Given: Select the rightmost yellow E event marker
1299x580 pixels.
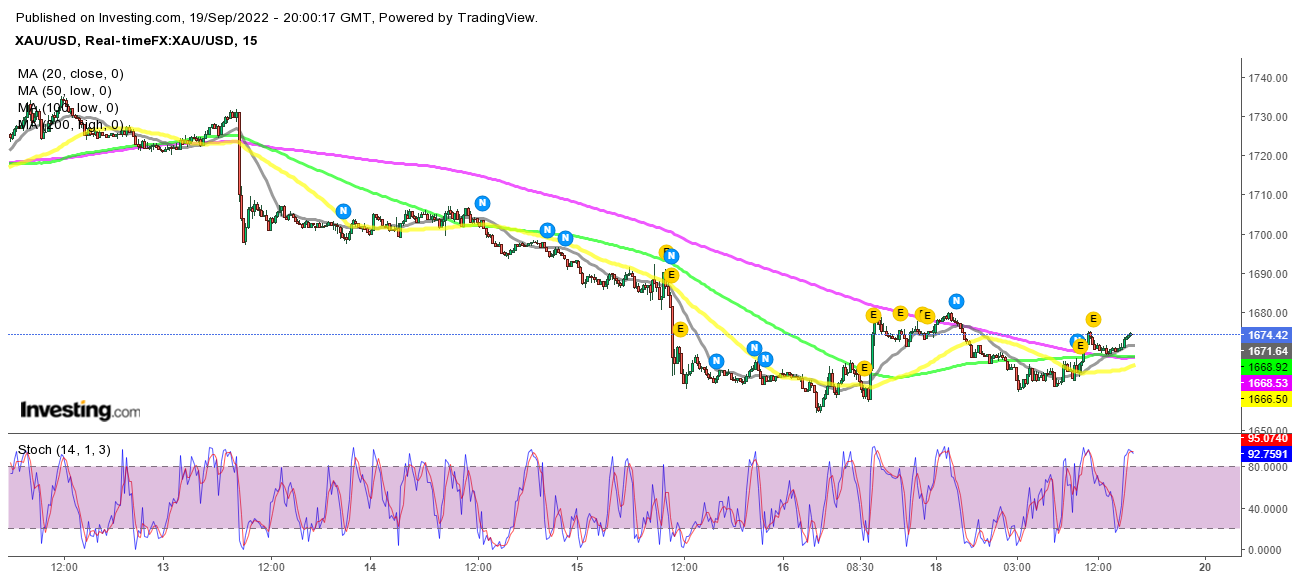Looking at the screenshot, I should click(x=1093, y=319).
